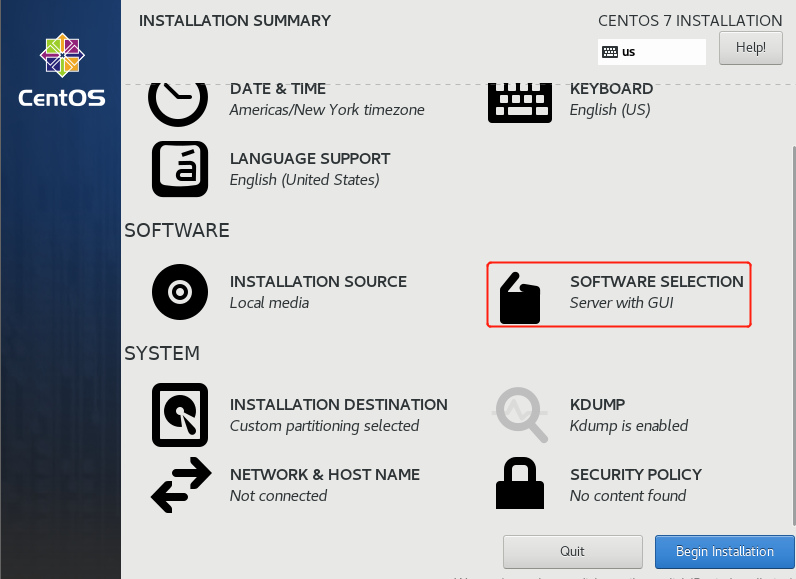Open Network & Host Name arrows icon
The height and width of the screenshot is (579, 796).
[x=181, y=485]
